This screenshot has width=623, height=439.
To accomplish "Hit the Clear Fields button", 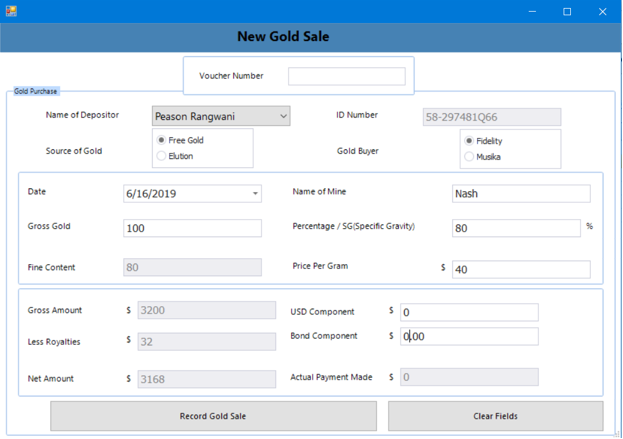I will (495, 416).
